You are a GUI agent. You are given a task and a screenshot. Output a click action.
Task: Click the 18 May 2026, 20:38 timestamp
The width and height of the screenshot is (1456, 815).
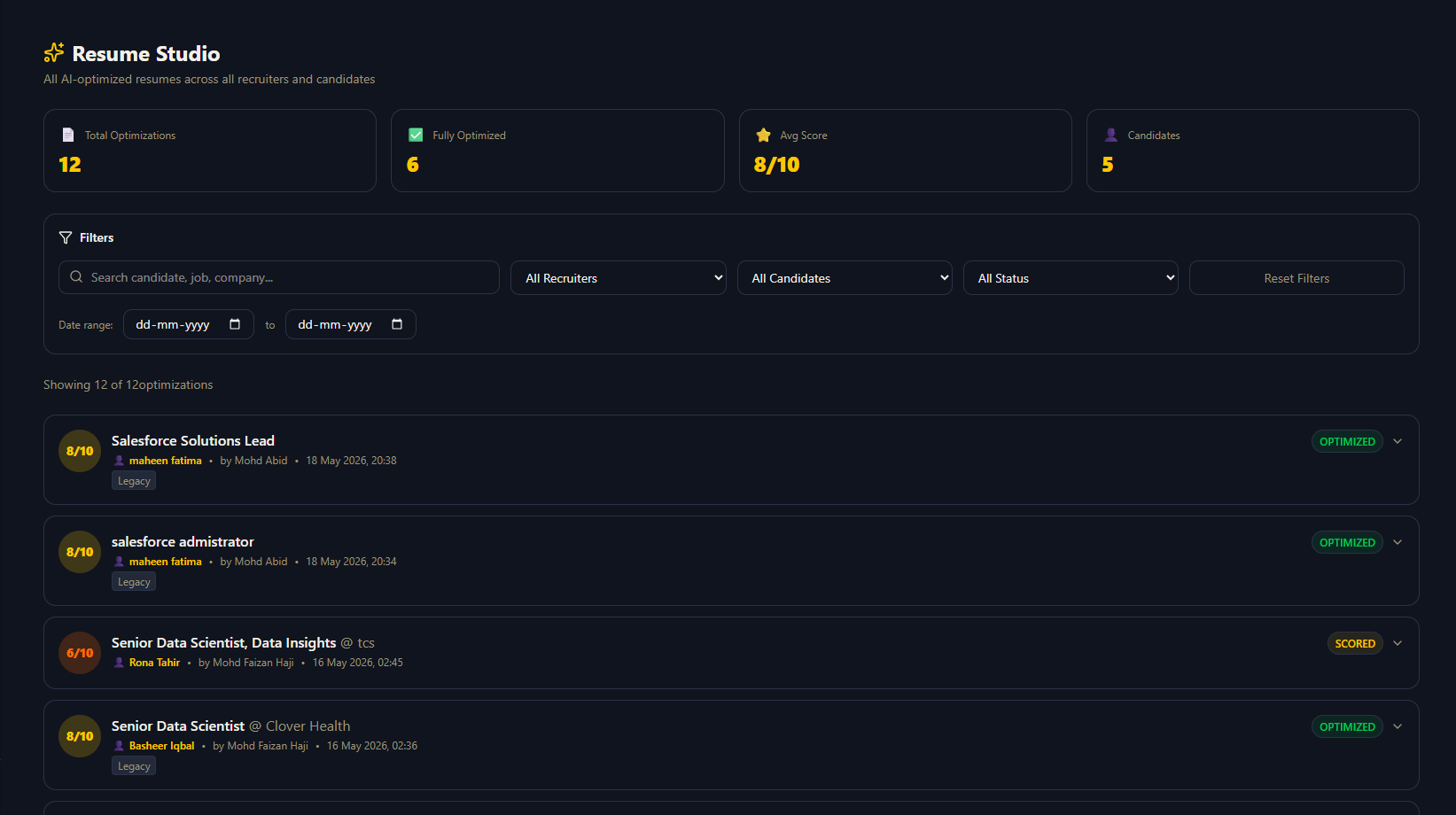point(351,461)
